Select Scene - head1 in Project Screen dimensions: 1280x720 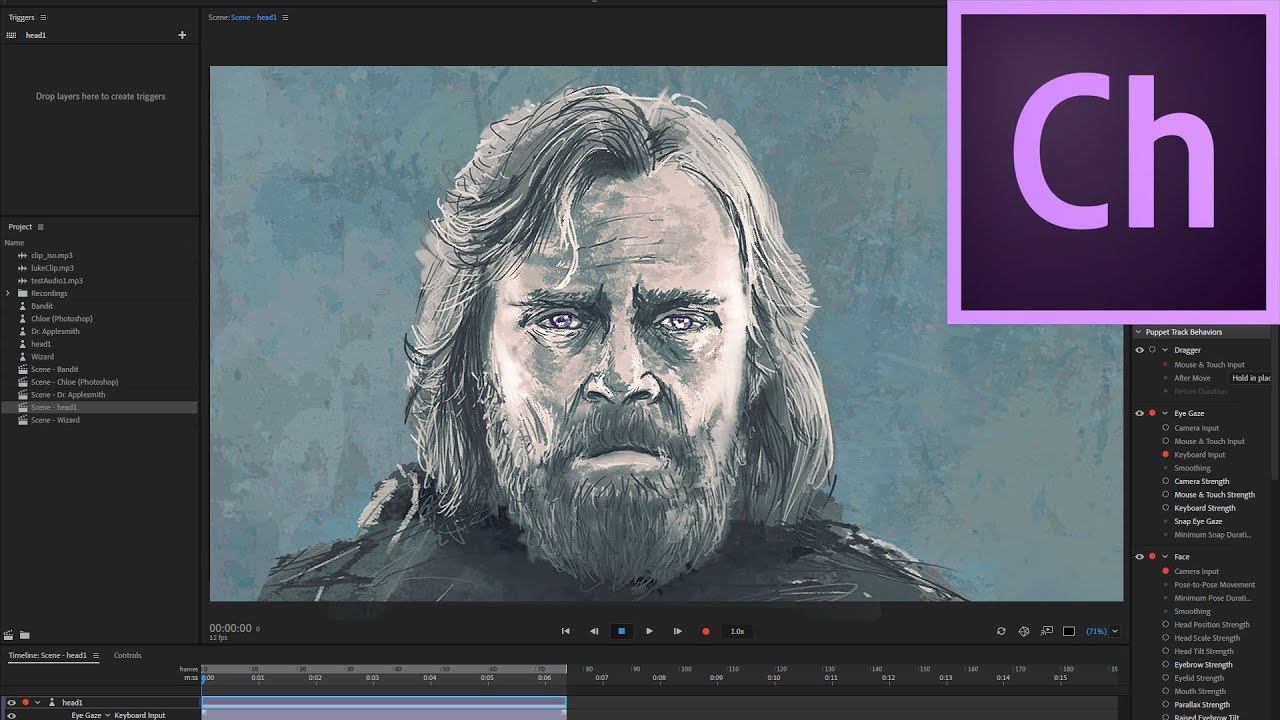tap(98, 407)
